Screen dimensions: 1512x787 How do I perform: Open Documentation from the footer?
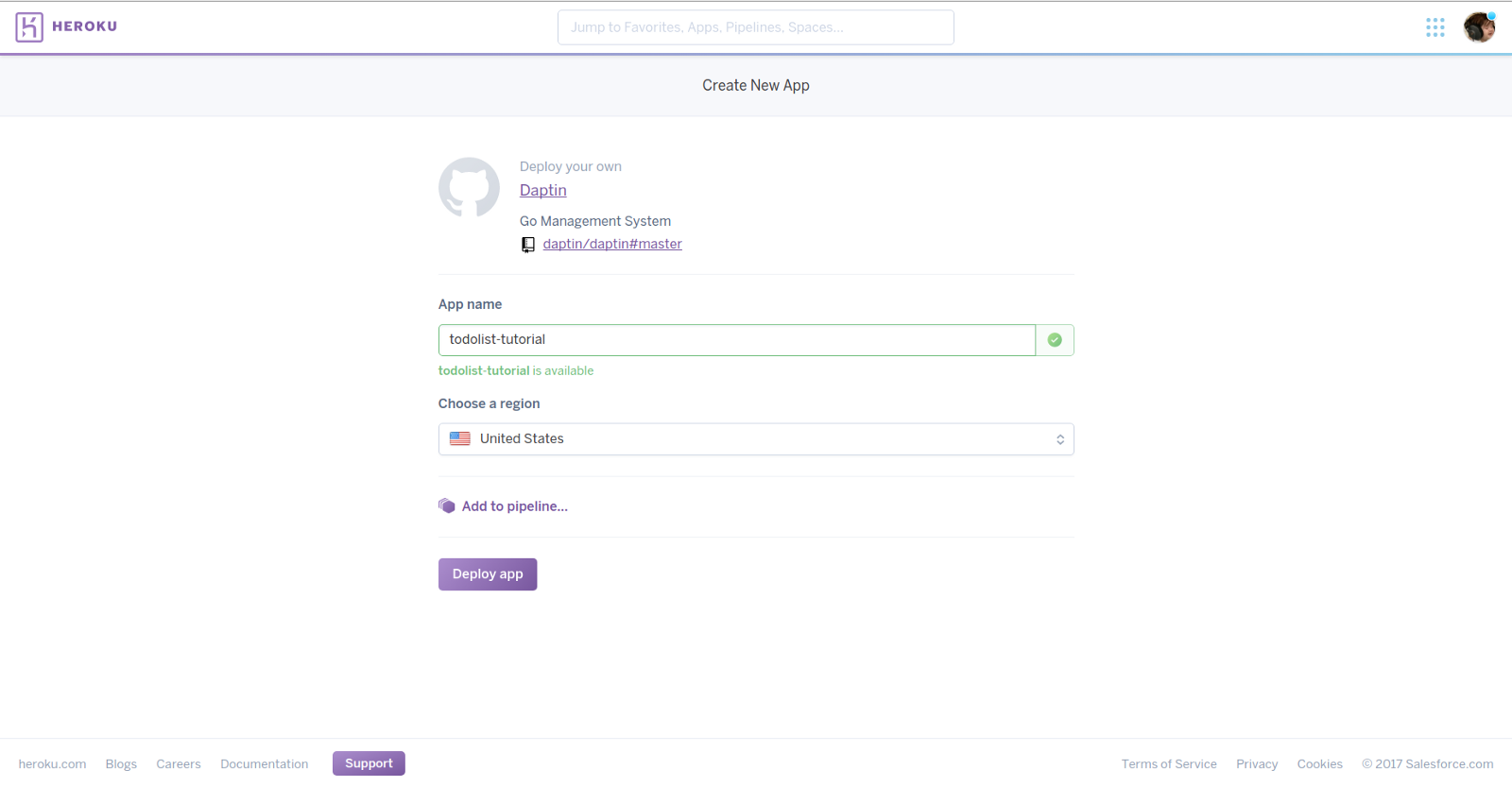click(265, 764)
